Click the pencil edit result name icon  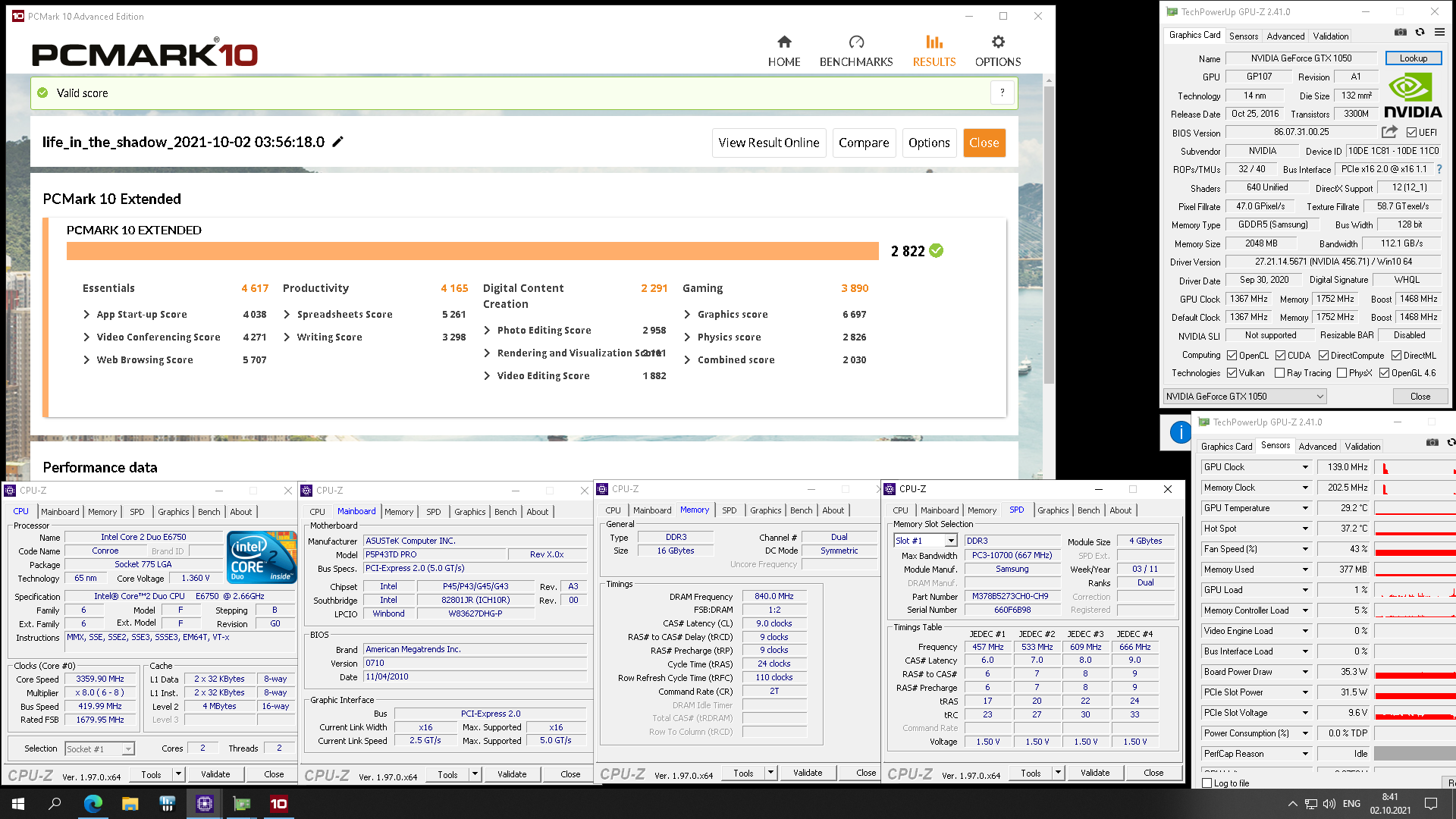(x=338, y=142)
